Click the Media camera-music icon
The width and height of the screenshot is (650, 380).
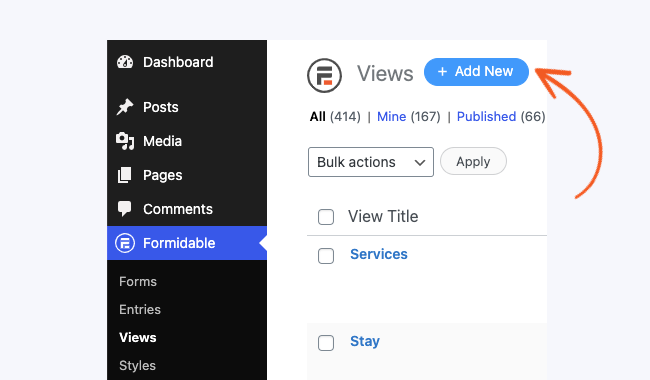[125, 141]
